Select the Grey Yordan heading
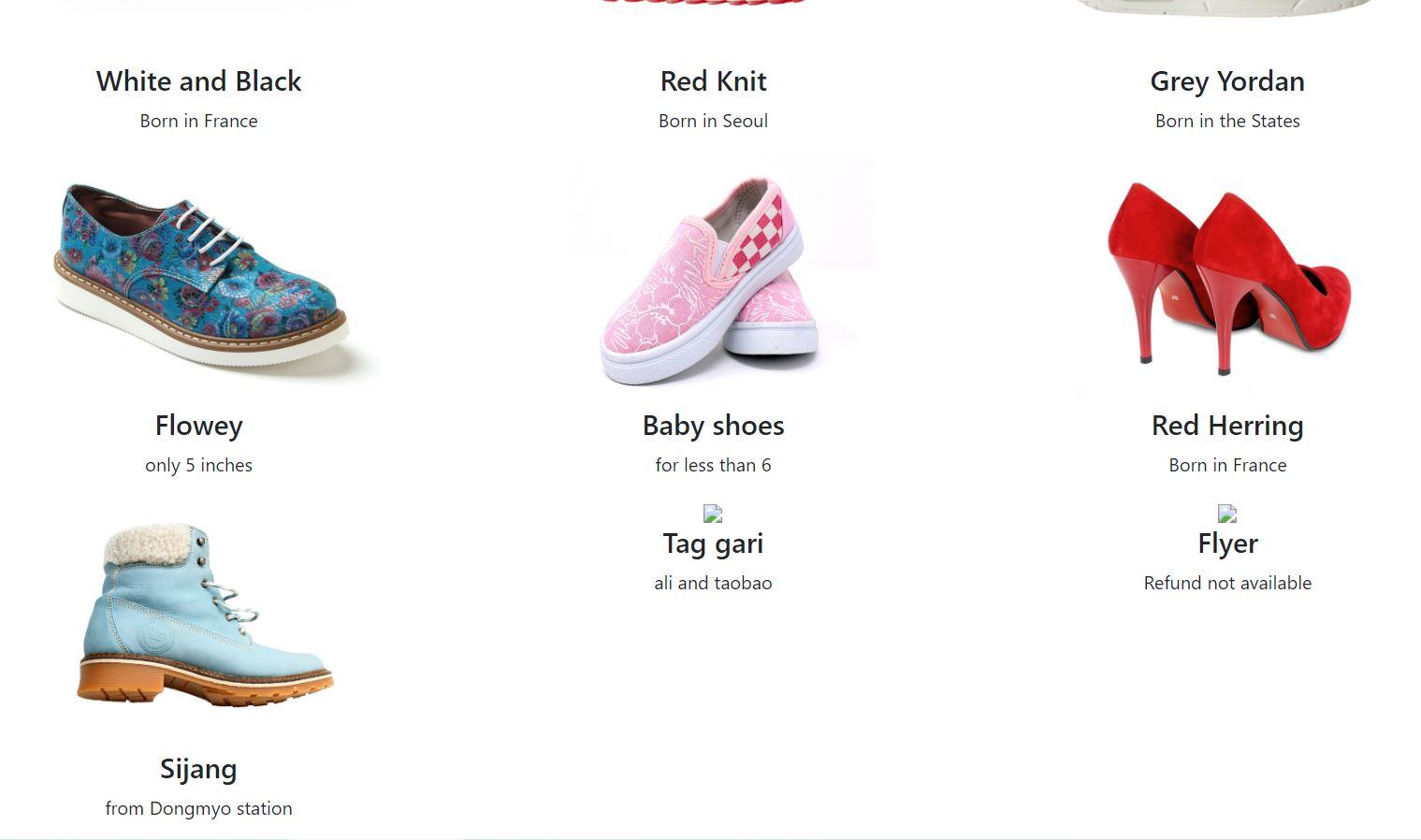The image size is (1421, 840). 1227,81
